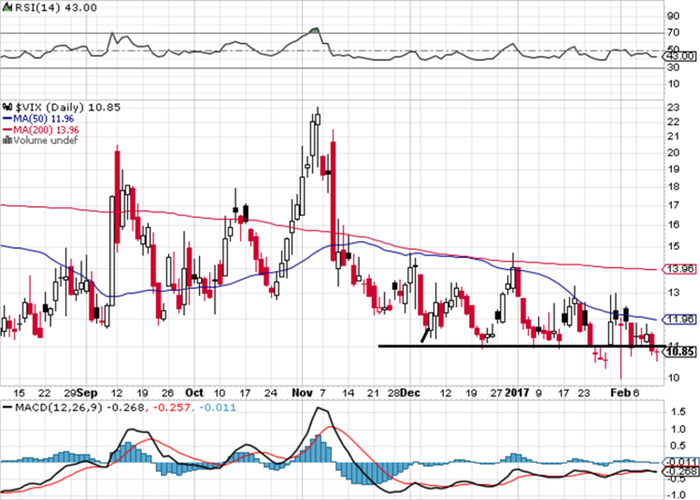
Task: Click the Nov label on date axis
Action: 302,393
